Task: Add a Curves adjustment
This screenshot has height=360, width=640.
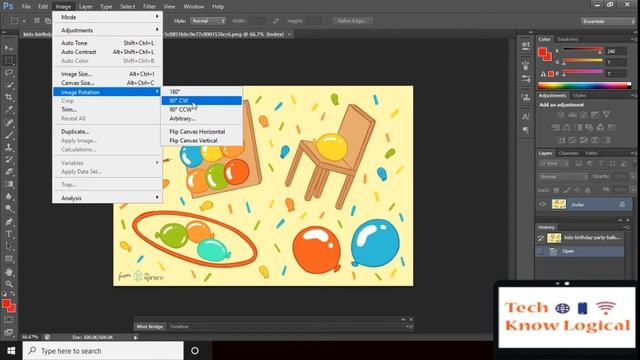Action: [x=584, y=115]
